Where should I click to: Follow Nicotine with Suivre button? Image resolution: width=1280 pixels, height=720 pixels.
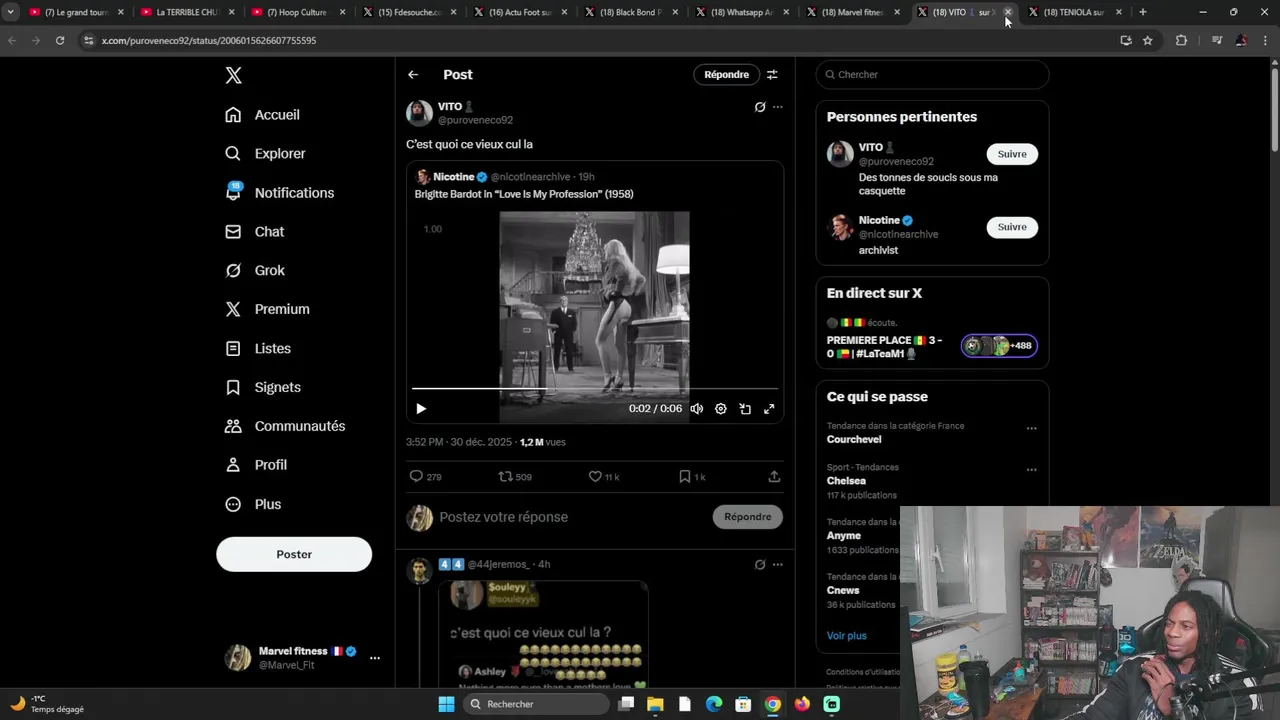pos(1012,227)
